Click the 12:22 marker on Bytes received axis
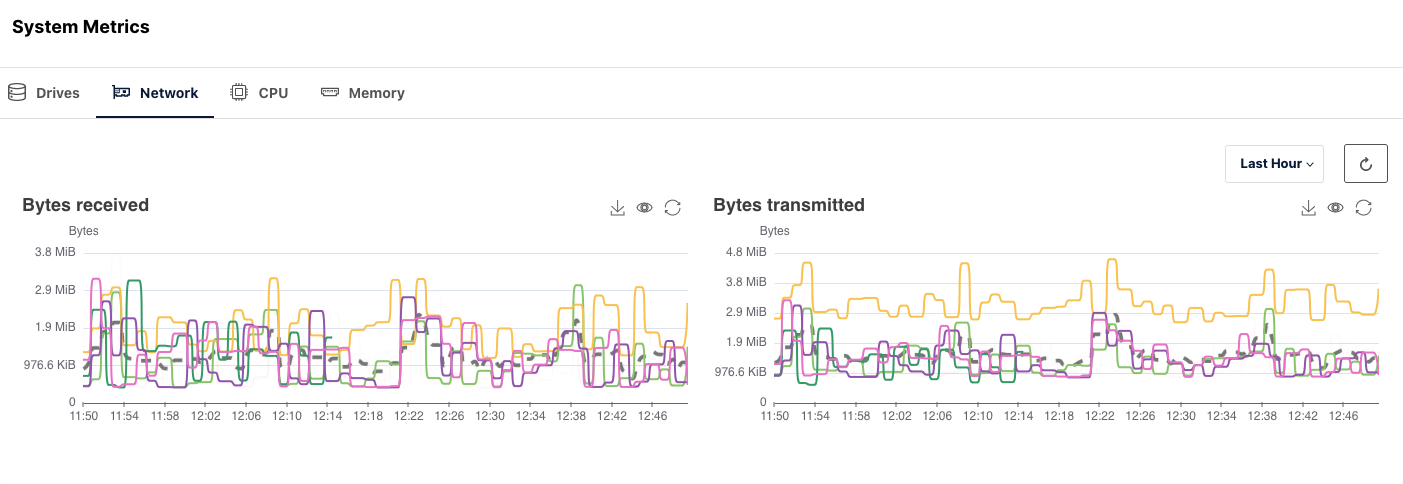1403x484 pixels. 409,415
